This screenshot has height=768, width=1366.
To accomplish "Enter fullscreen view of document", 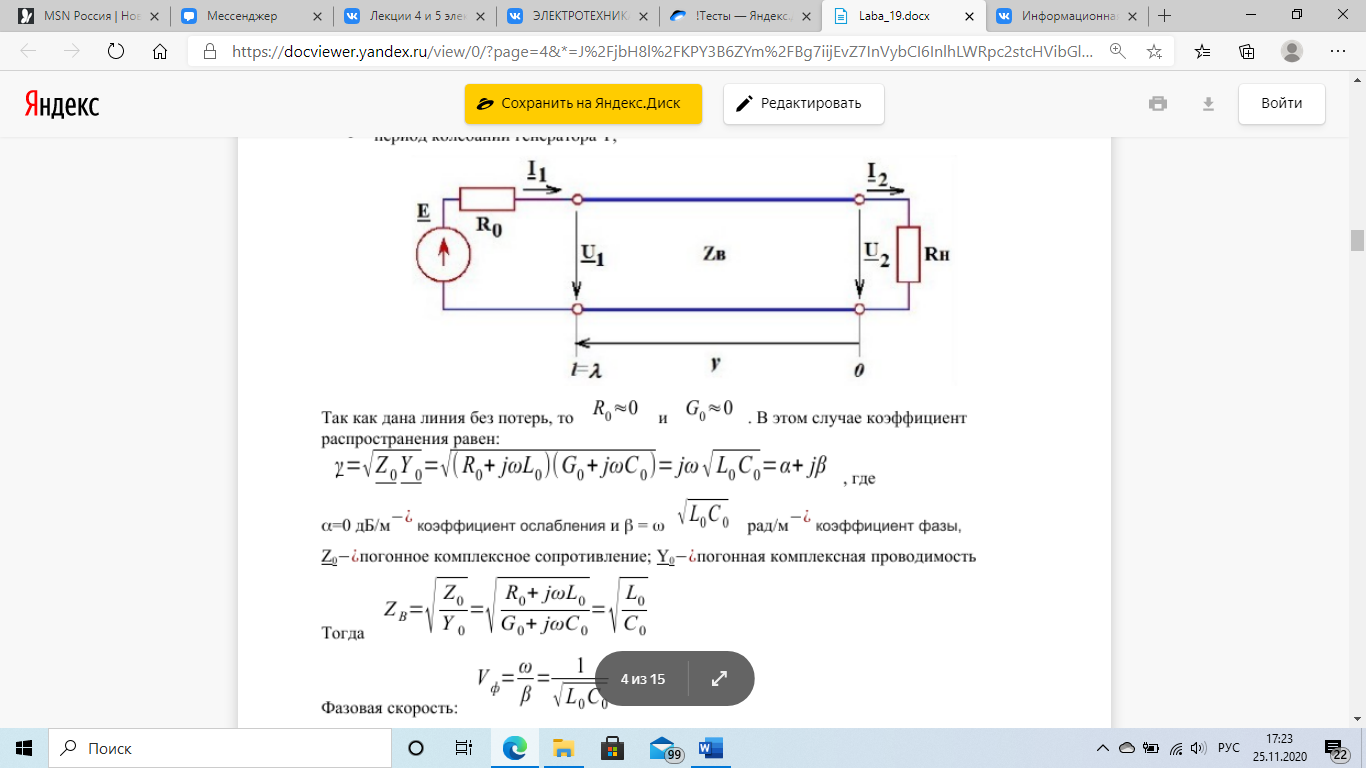I will click(719, 679).
